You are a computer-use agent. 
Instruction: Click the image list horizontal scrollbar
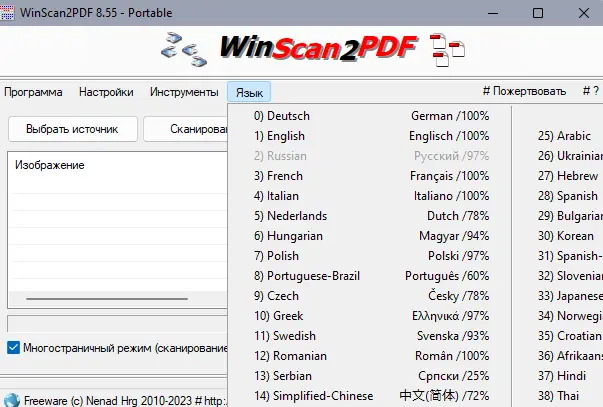coord(107,299)
